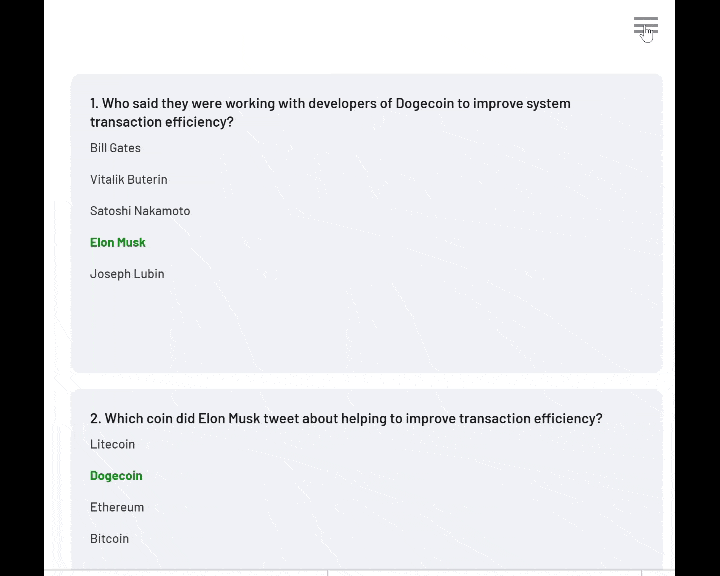The width and height of the screenshot is (720, 576).
Task: Choose Litecoin in question 2
Action: point(112,444)
